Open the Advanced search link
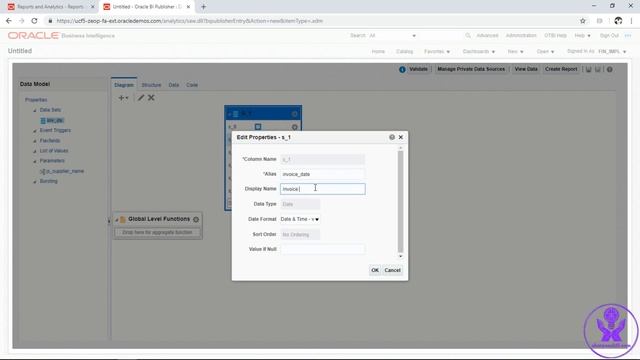This screenshot has height=360, width=640. [x=487, y=36]
